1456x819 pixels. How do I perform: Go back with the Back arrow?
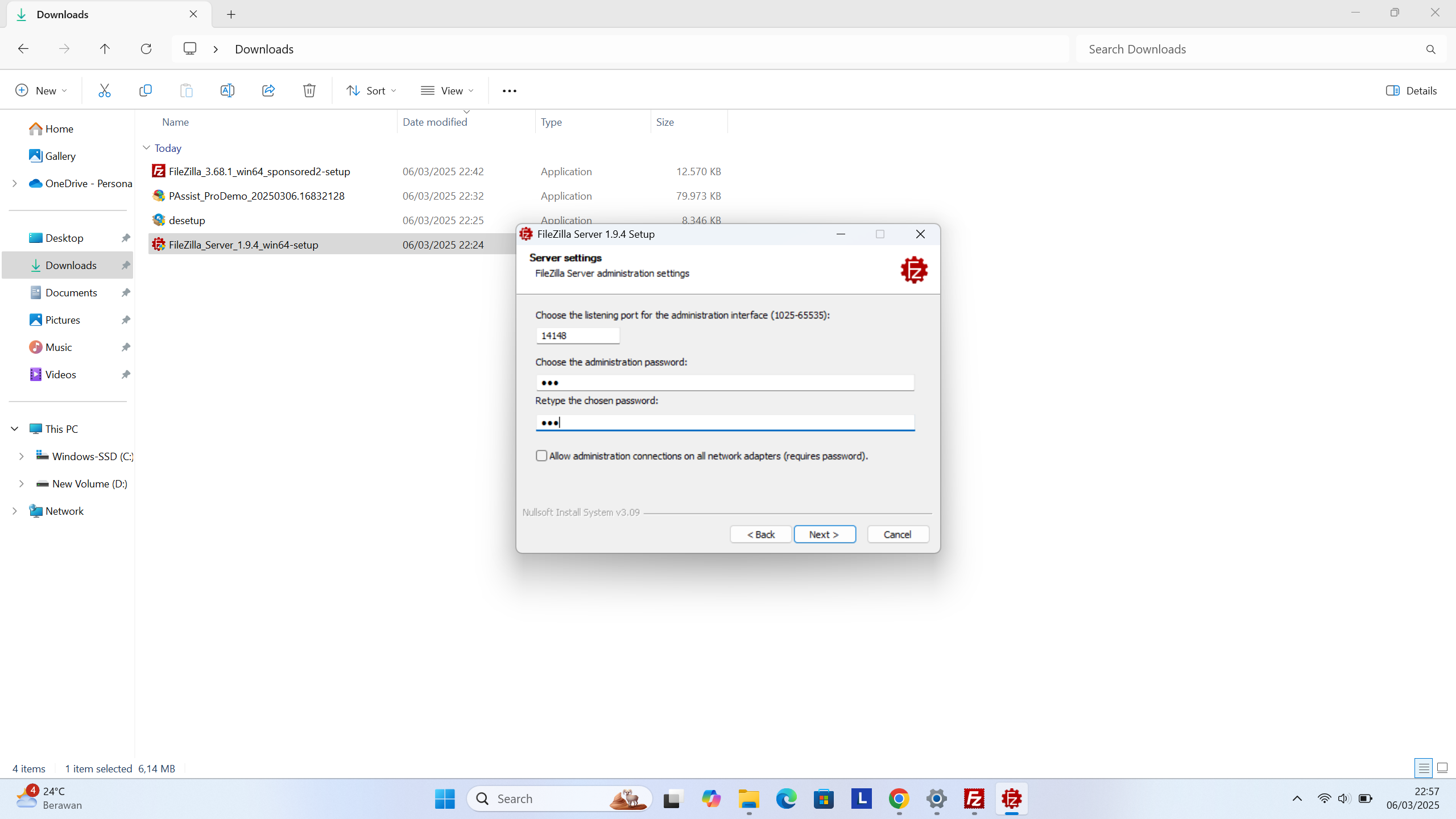[23, 49]
